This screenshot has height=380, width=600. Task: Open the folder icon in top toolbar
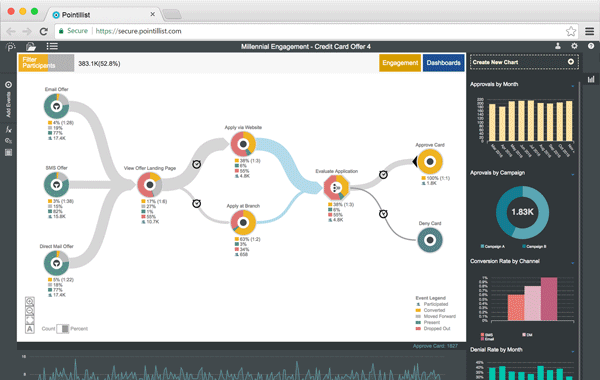[31, 47]
